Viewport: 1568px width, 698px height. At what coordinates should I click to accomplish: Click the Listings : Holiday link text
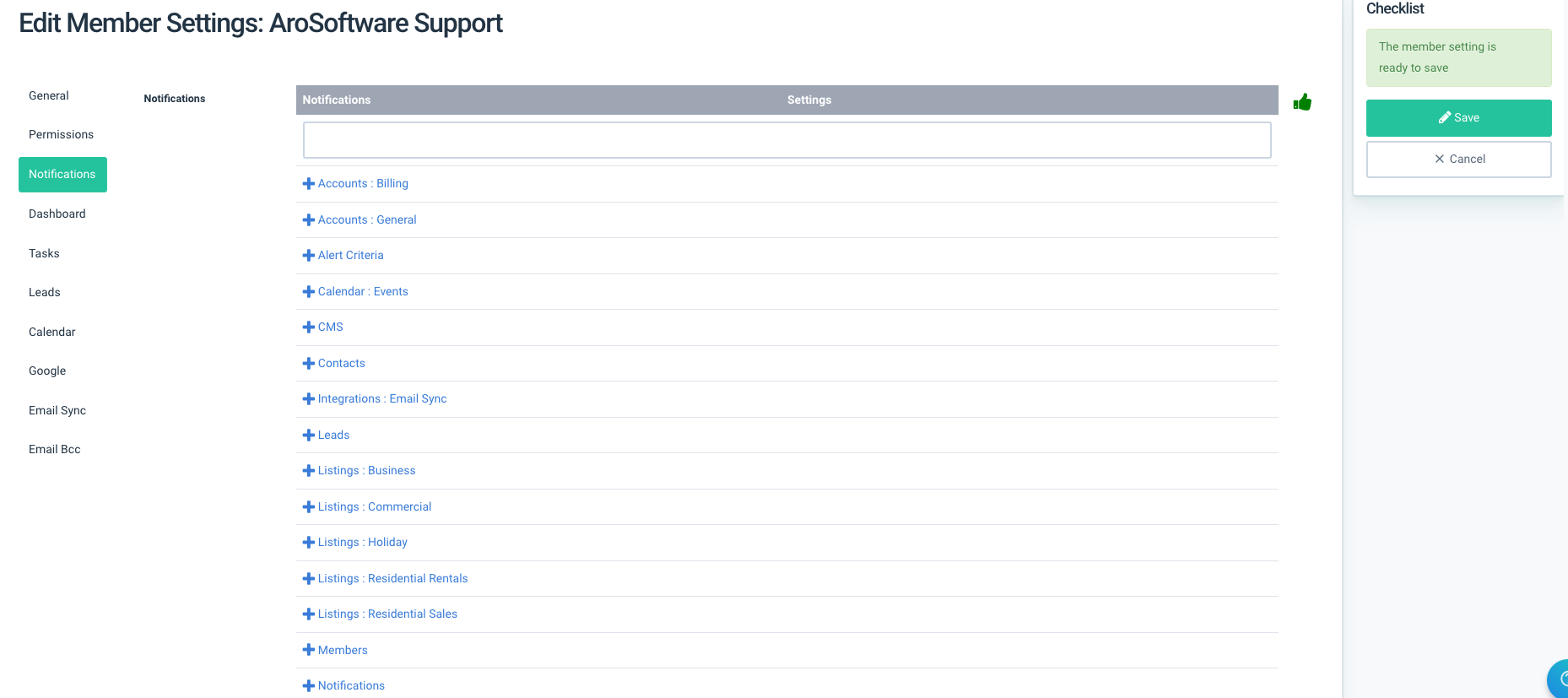(x=363, y=542)
